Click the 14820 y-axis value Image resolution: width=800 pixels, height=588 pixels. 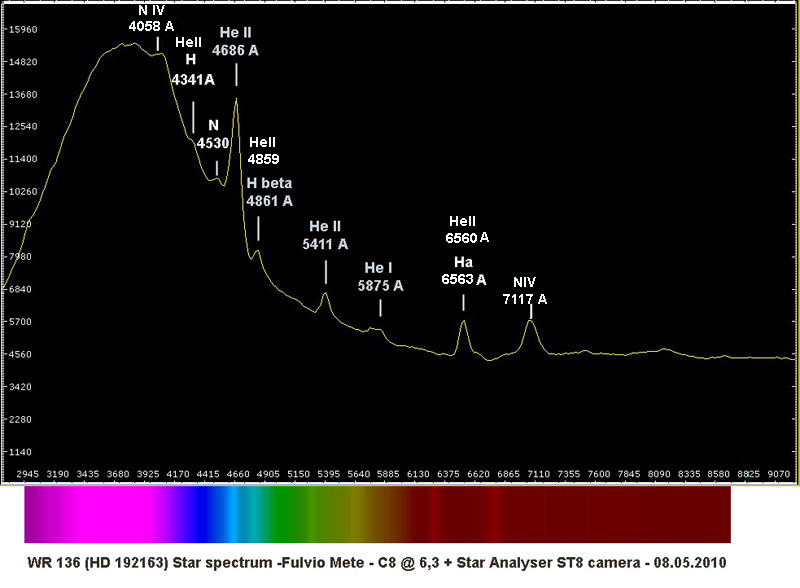pos(23,62)
